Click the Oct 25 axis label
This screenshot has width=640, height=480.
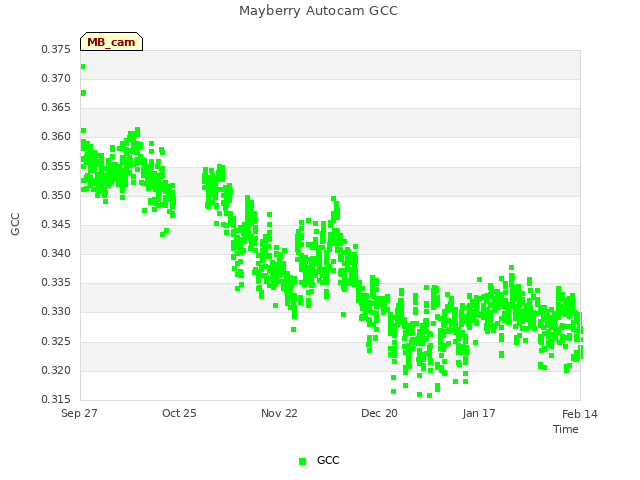(x=179, y=413)
